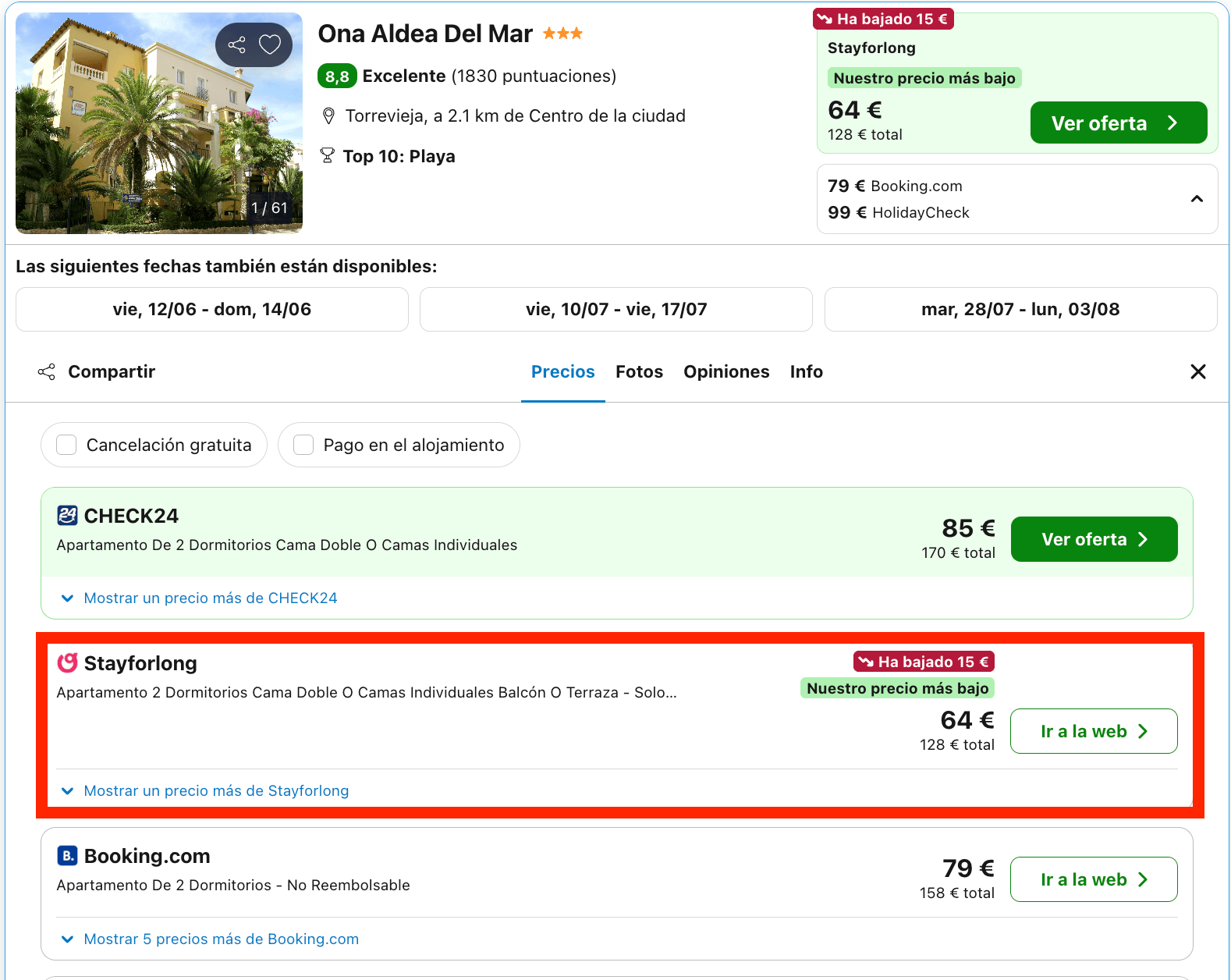Click 99 € HolidayCheck price entry
The image size is (1231, 980).
click(x=899, y=212)
